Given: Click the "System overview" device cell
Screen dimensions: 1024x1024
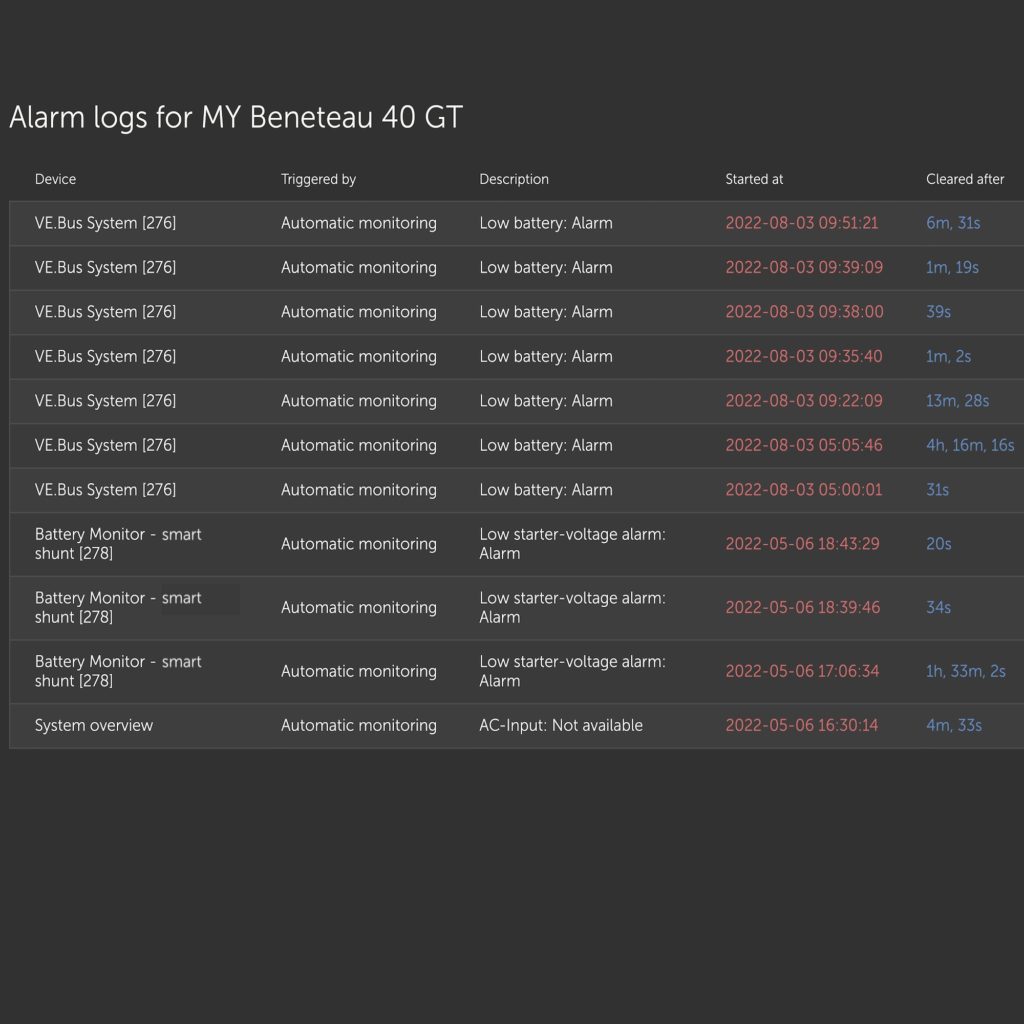Looking at the screenshot, I should point(94,726).
